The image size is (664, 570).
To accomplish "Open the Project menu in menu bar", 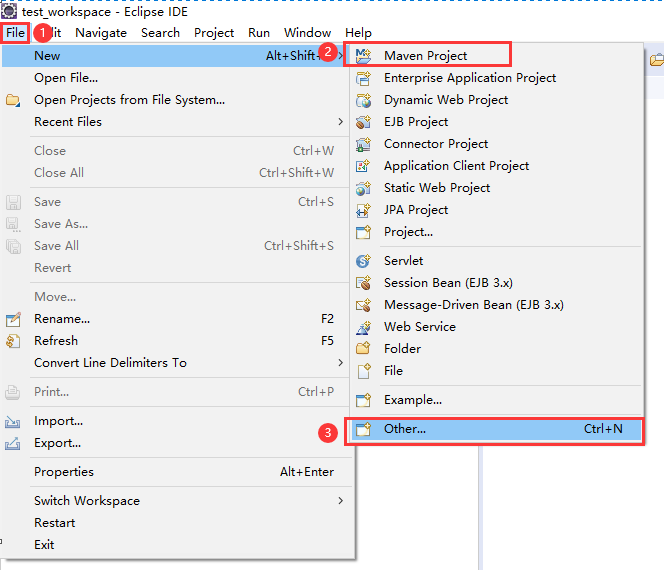I will click(x=214, y=33).
